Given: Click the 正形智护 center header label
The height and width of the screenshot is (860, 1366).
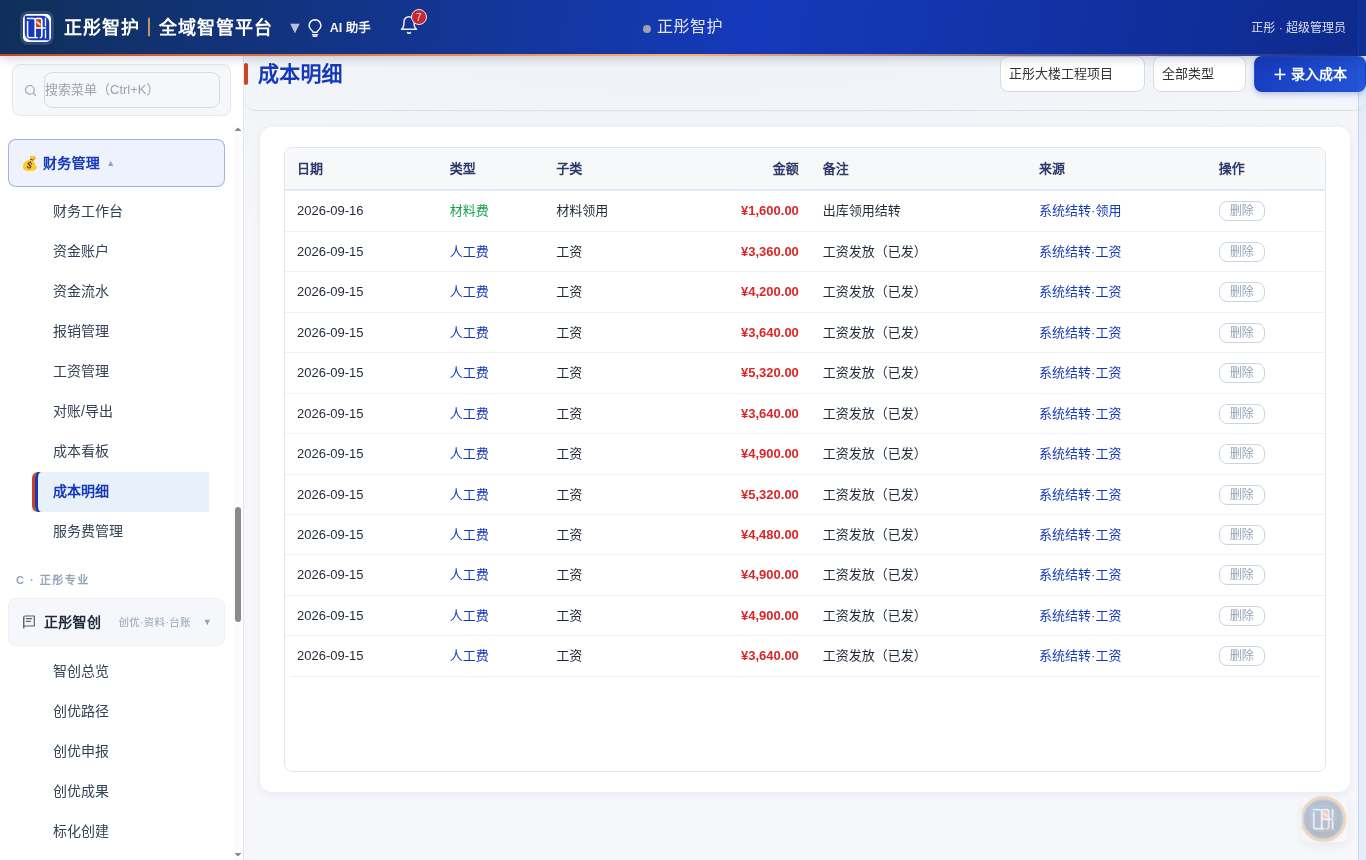Looking at the screenshot, I should (x=689, y=27).
